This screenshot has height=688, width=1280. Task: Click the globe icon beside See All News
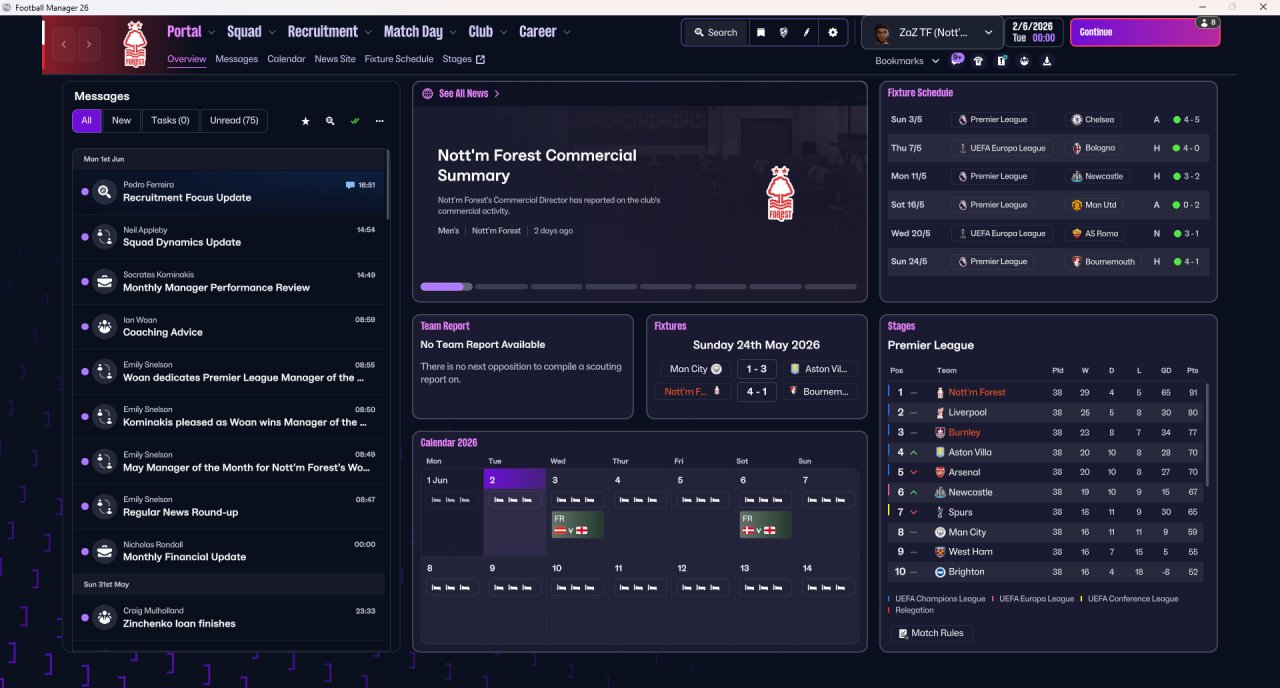[x=428, y=93]
